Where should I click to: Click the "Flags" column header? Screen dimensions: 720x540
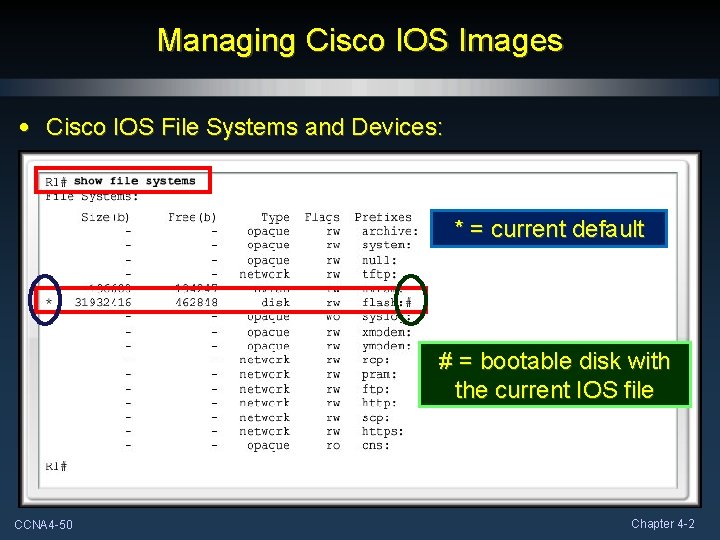coord(322,217)
